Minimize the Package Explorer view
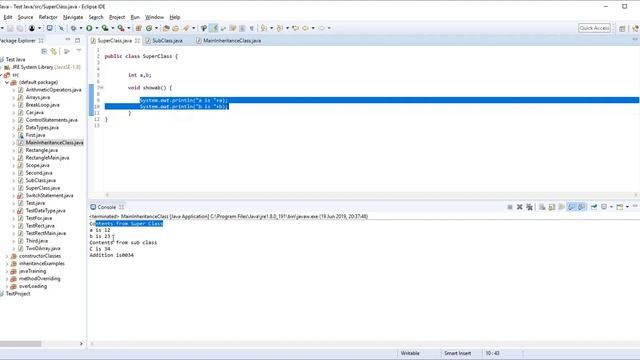Screen dimensions: 640x360 68,40
